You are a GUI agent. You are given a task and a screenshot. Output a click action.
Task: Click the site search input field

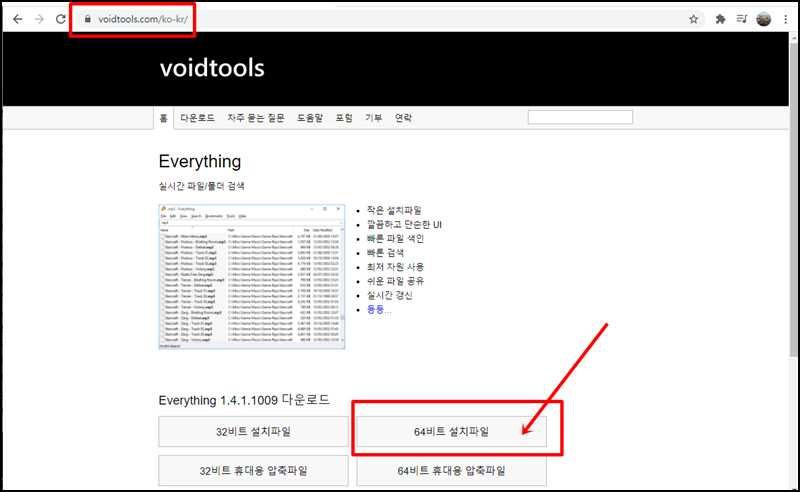click(x=580, y=117)
